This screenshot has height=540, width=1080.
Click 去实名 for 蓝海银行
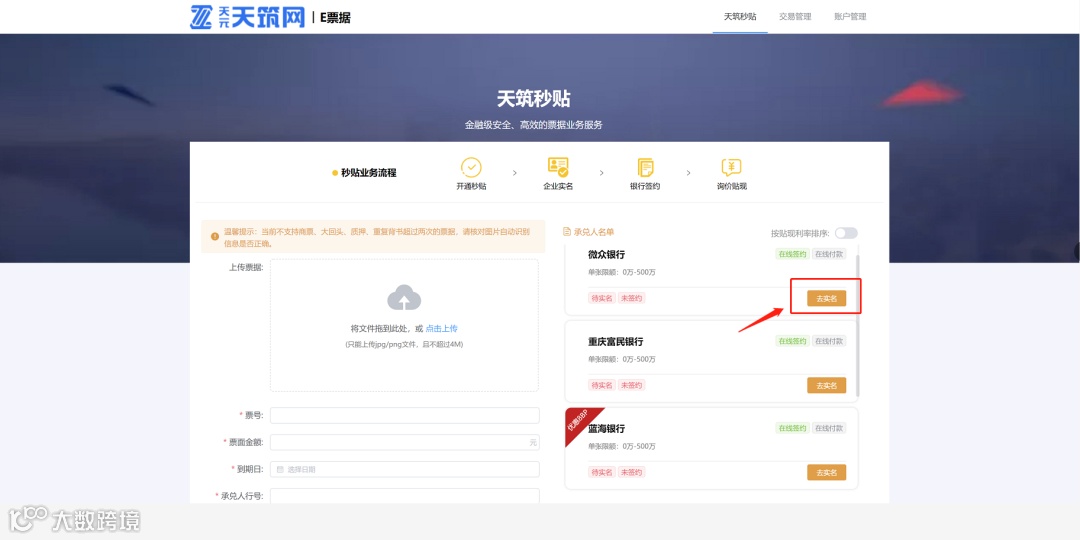tap(827, 472)
